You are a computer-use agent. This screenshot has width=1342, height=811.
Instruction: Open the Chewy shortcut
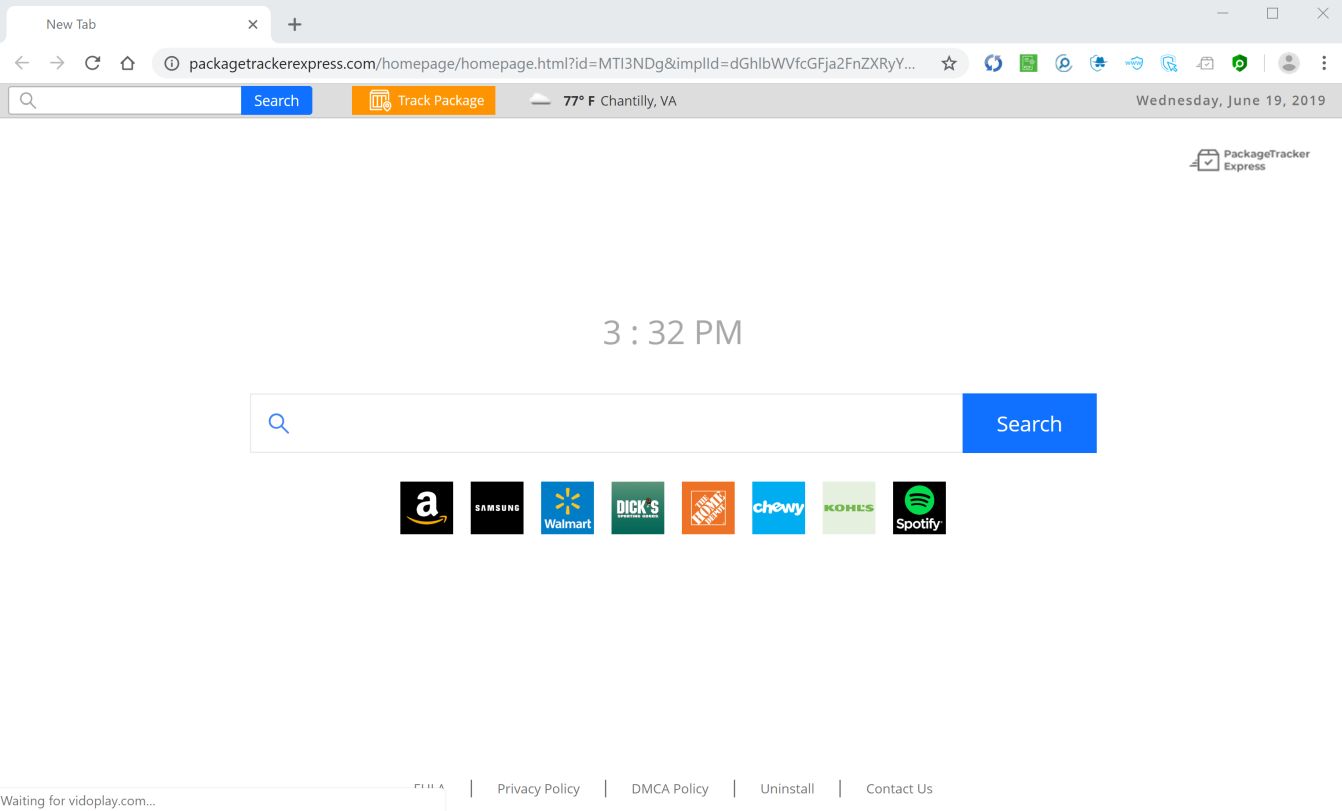[778, 507]
